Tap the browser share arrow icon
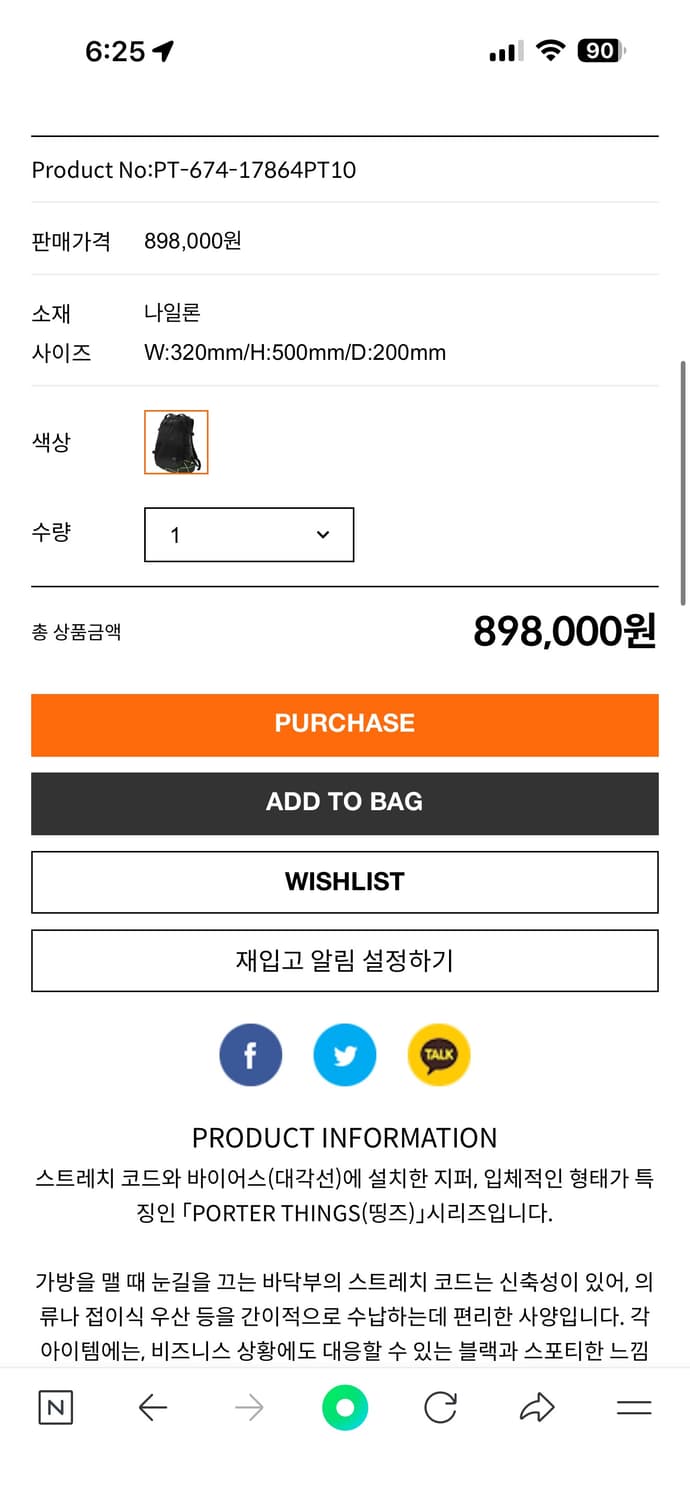 [537, 1407]
